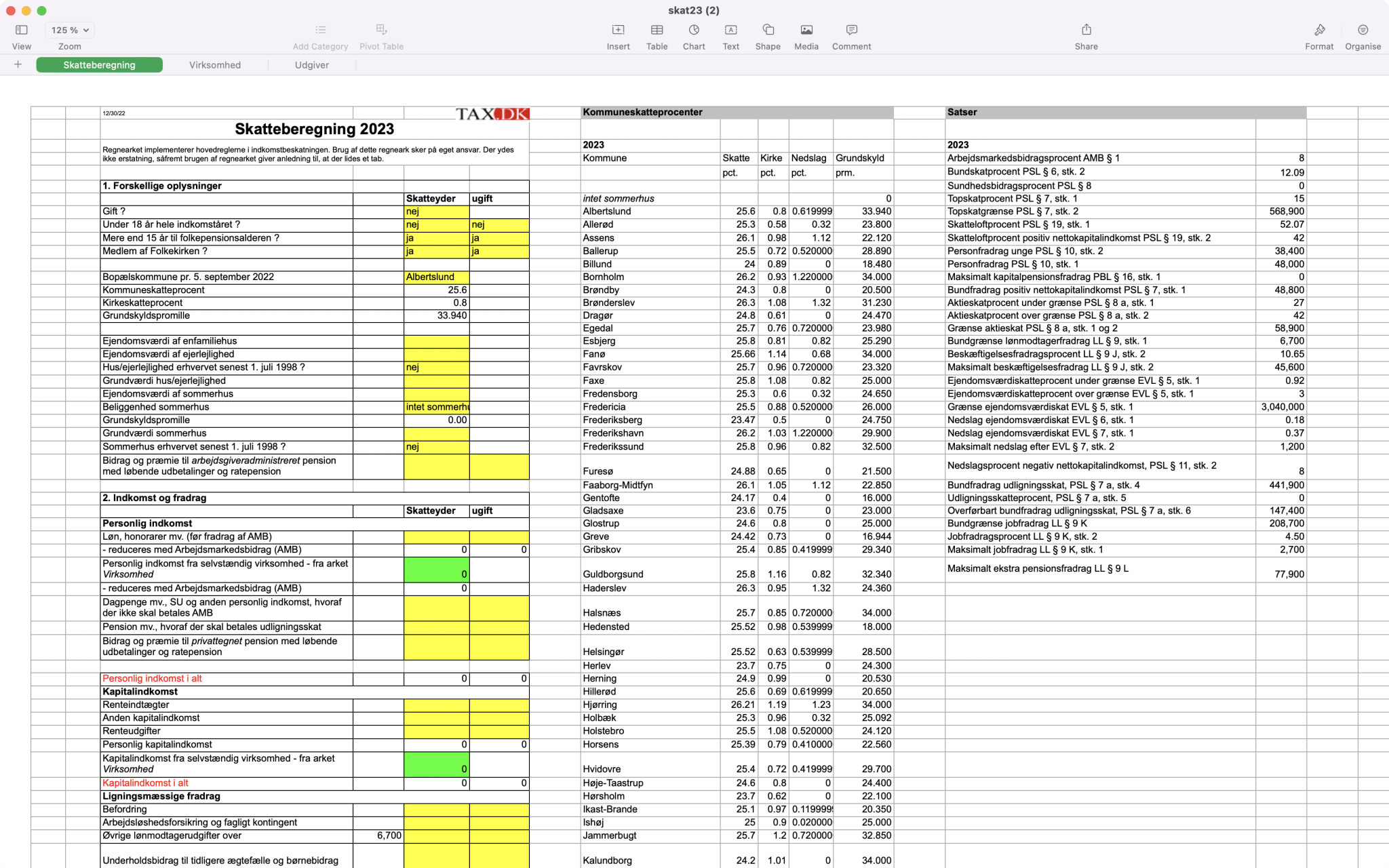Switch to the Udgiver sheet tab
Viewport: 1389px width, 868px height.
[312, 65]
